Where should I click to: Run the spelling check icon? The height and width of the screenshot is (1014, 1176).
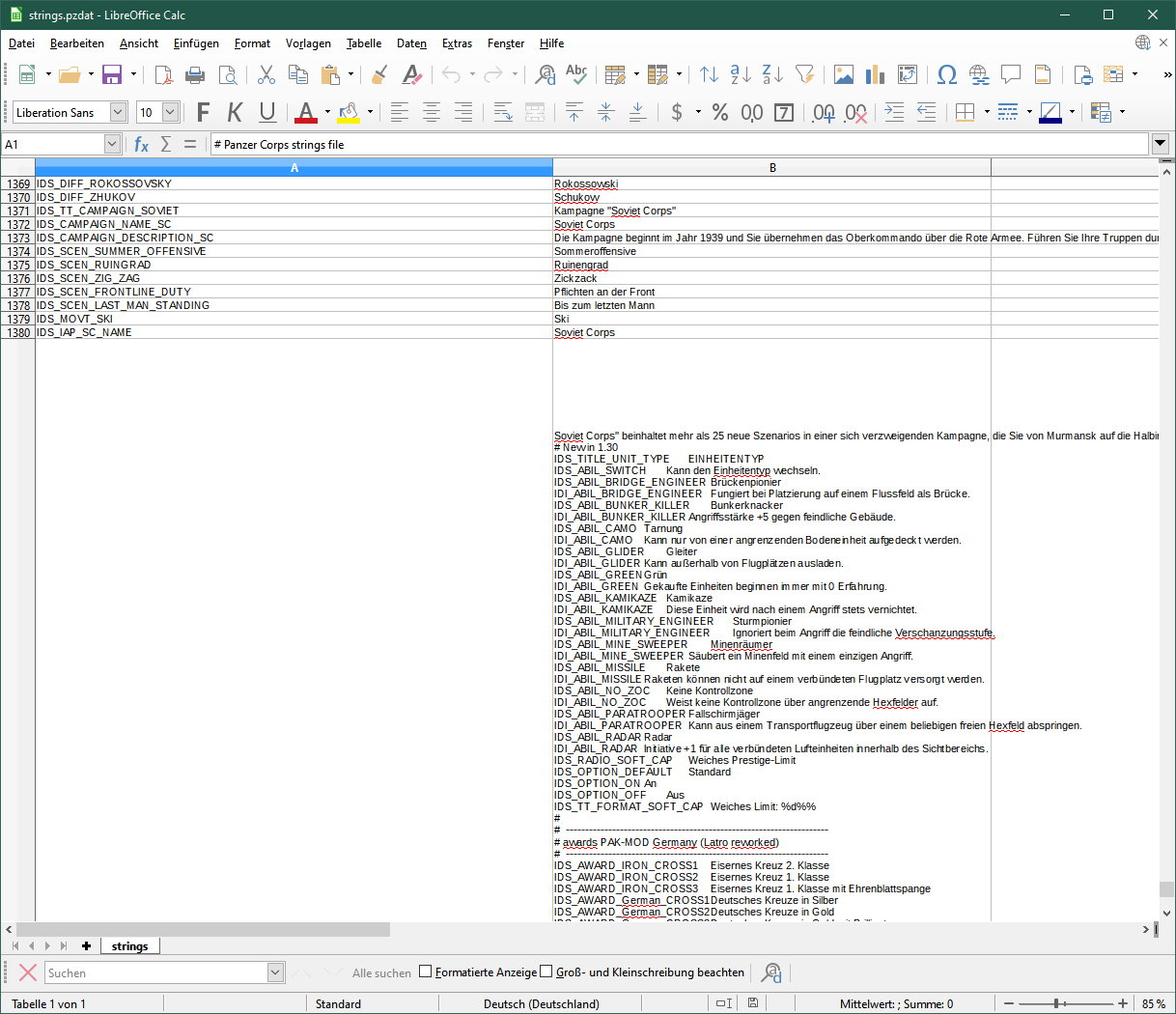coord(576,74)
